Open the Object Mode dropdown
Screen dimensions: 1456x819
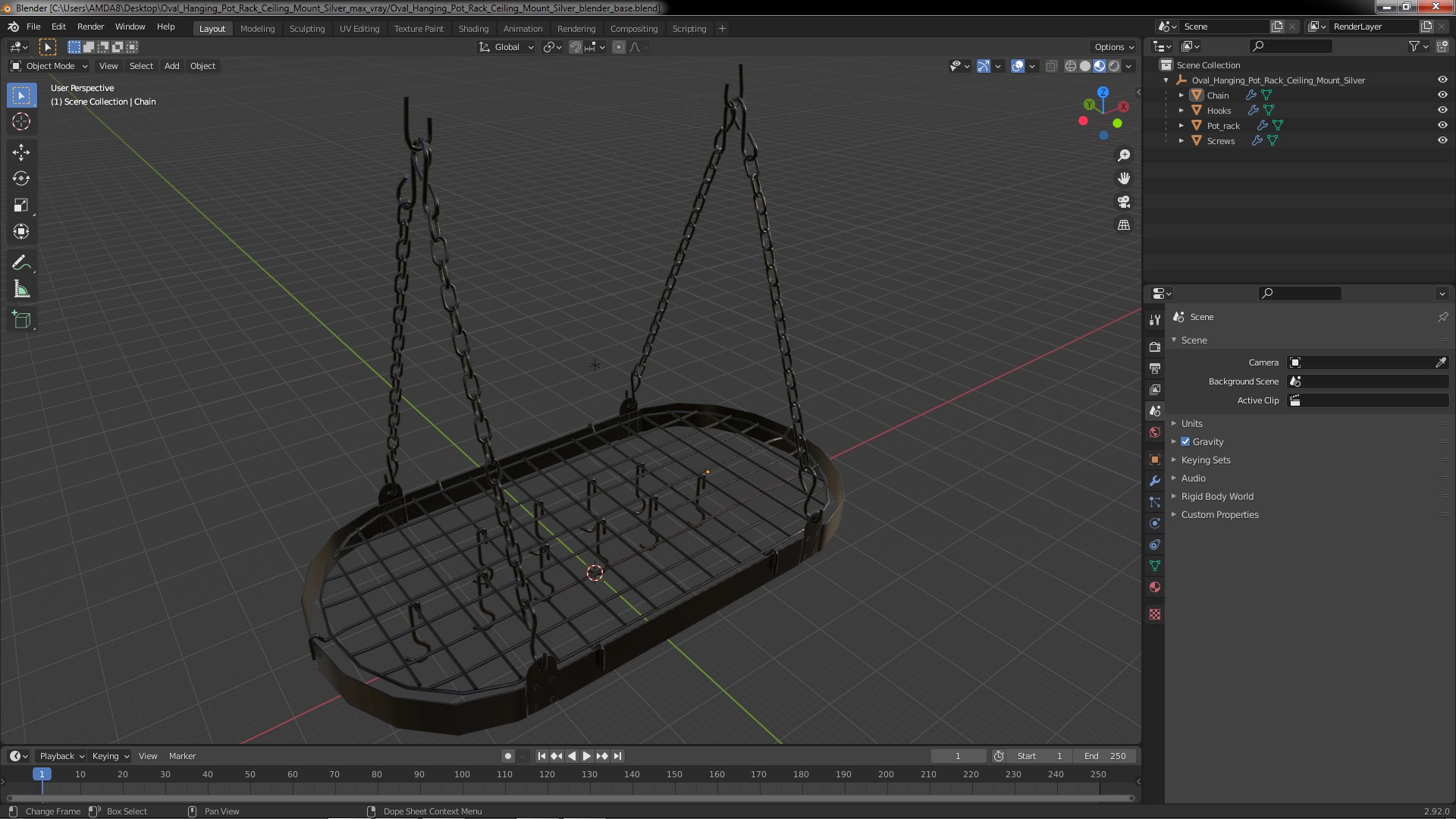49,66
